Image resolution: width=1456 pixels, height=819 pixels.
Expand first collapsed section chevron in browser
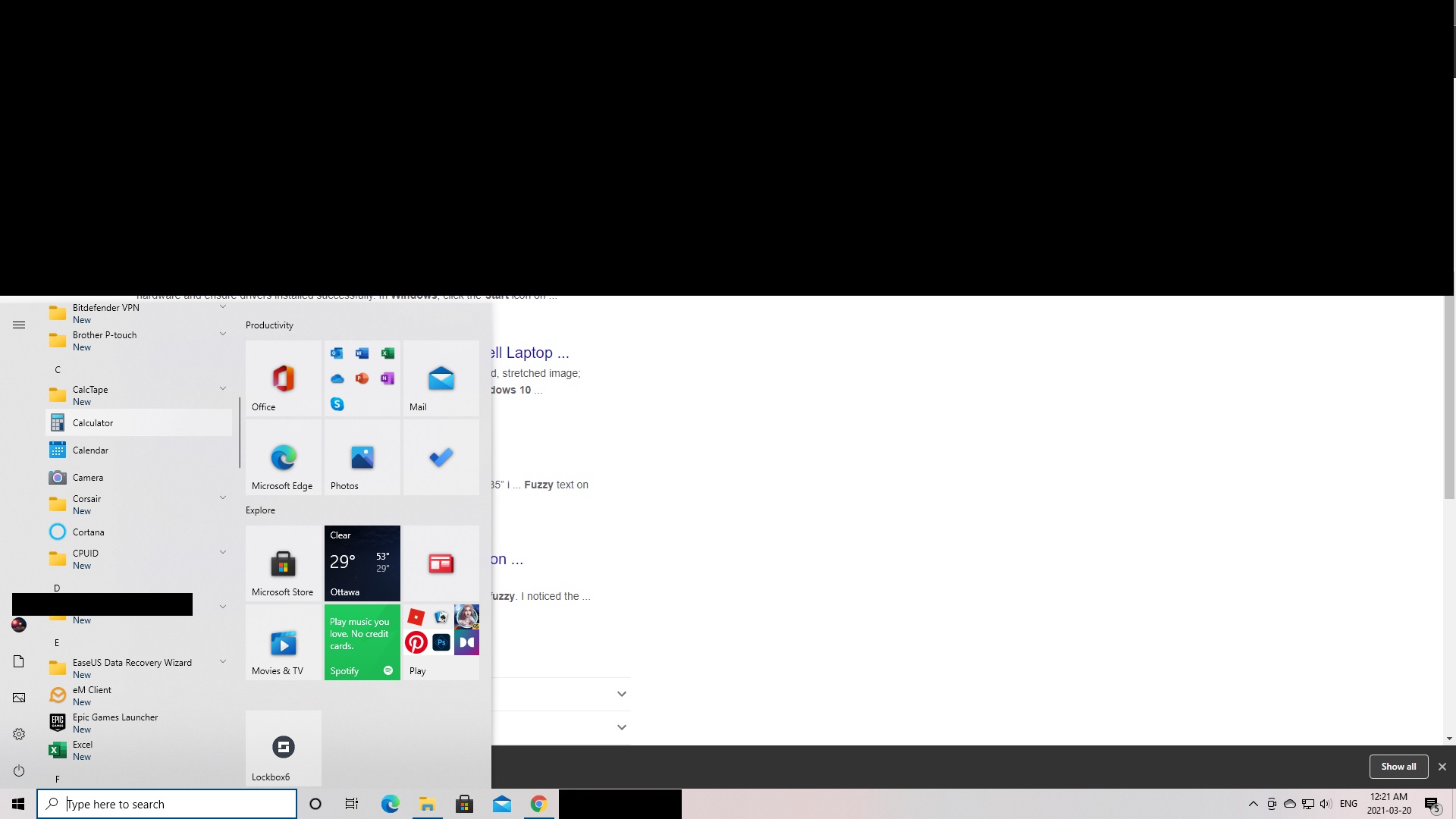(x=622, y=694)
